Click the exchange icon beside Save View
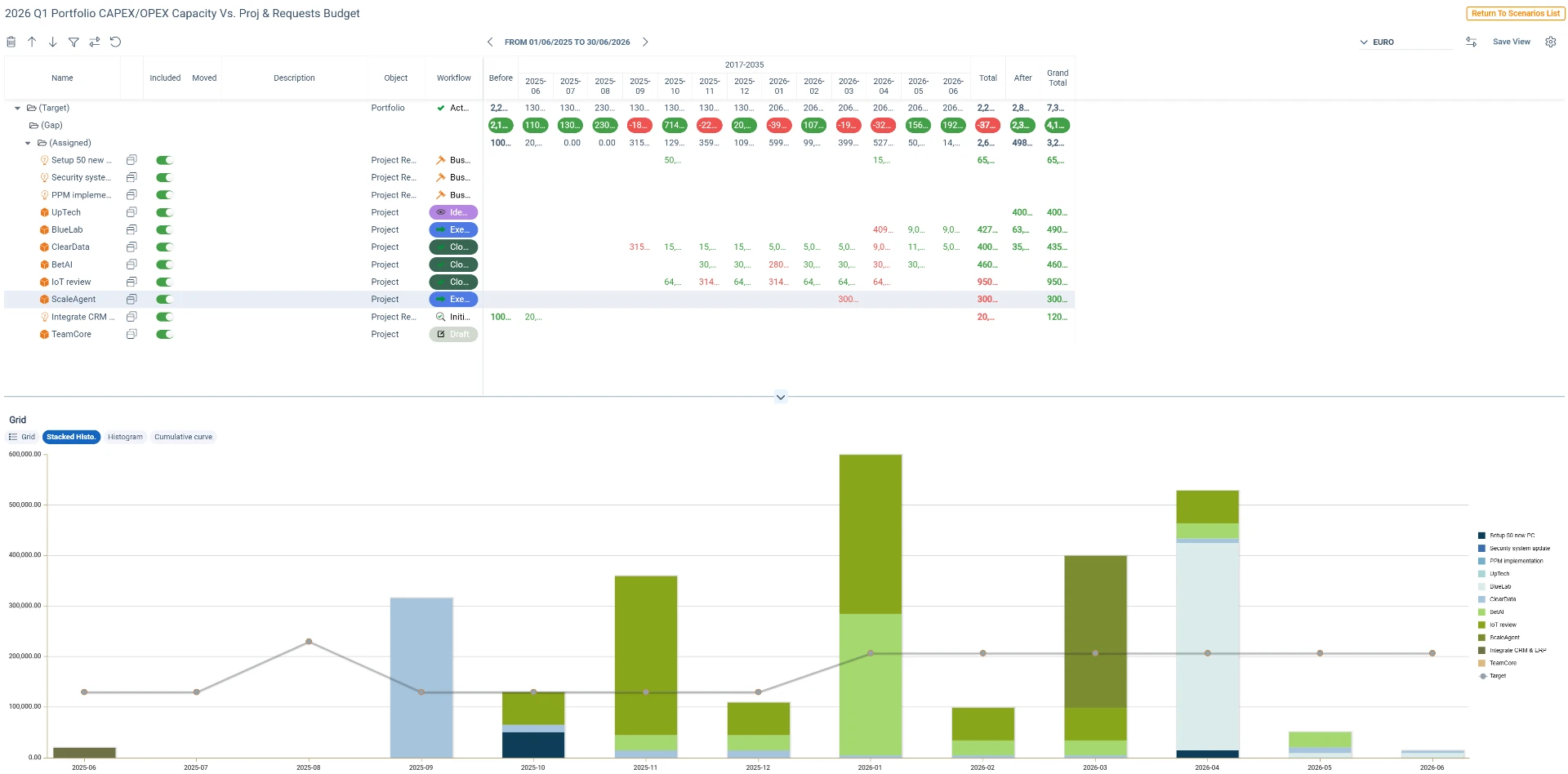 (1471, 42)
